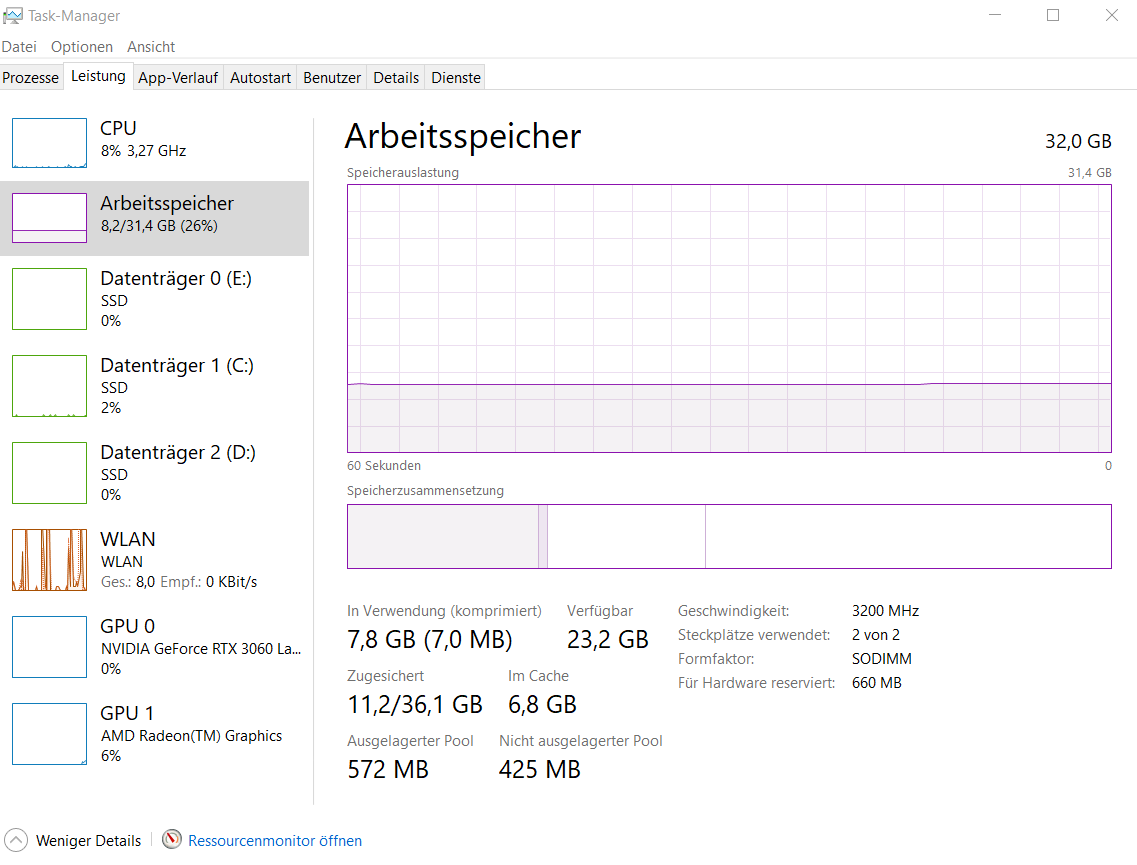Click the 2 von 2 slots value

[x=876, y=634]
